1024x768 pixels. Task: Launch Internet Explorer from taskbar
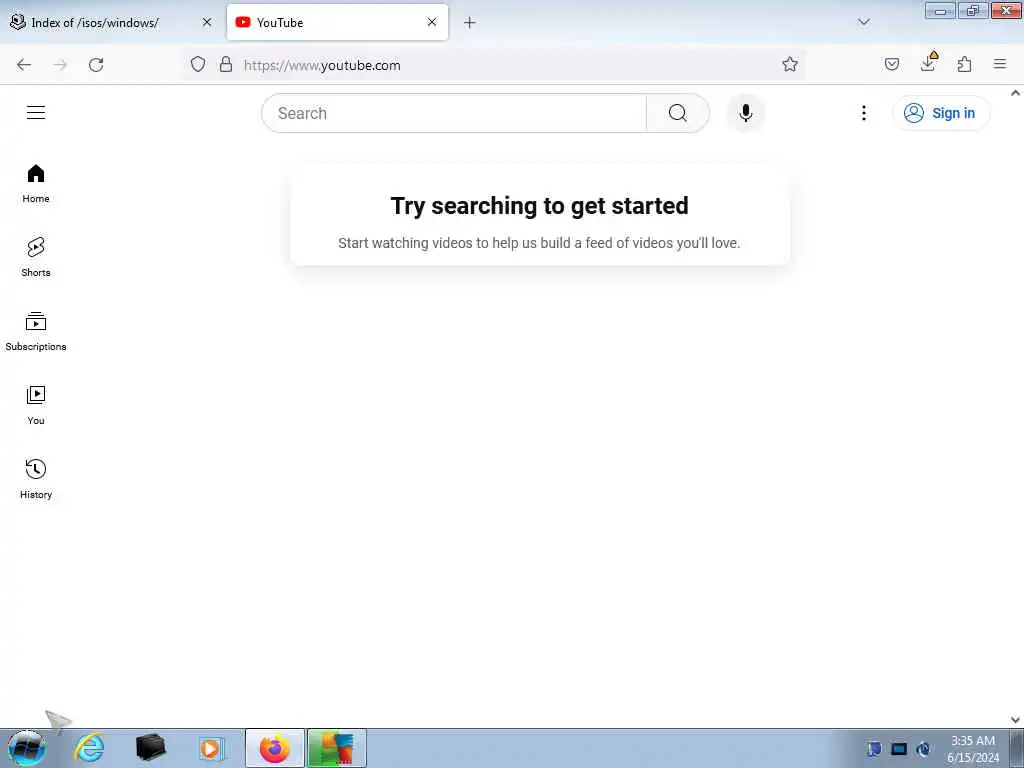pyautogui.click(x=89, y=748)
